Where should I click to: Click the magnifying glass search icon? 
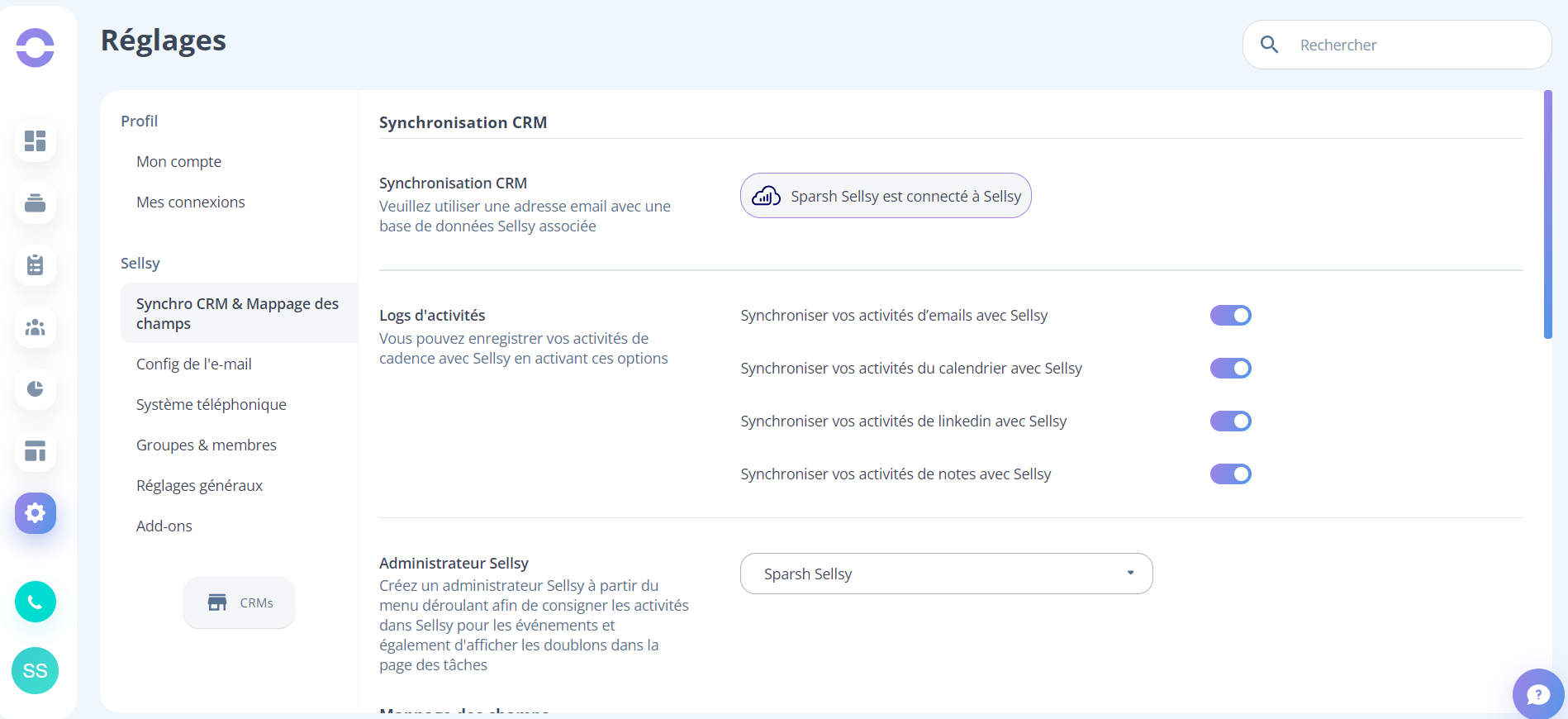click(1270, 45)
